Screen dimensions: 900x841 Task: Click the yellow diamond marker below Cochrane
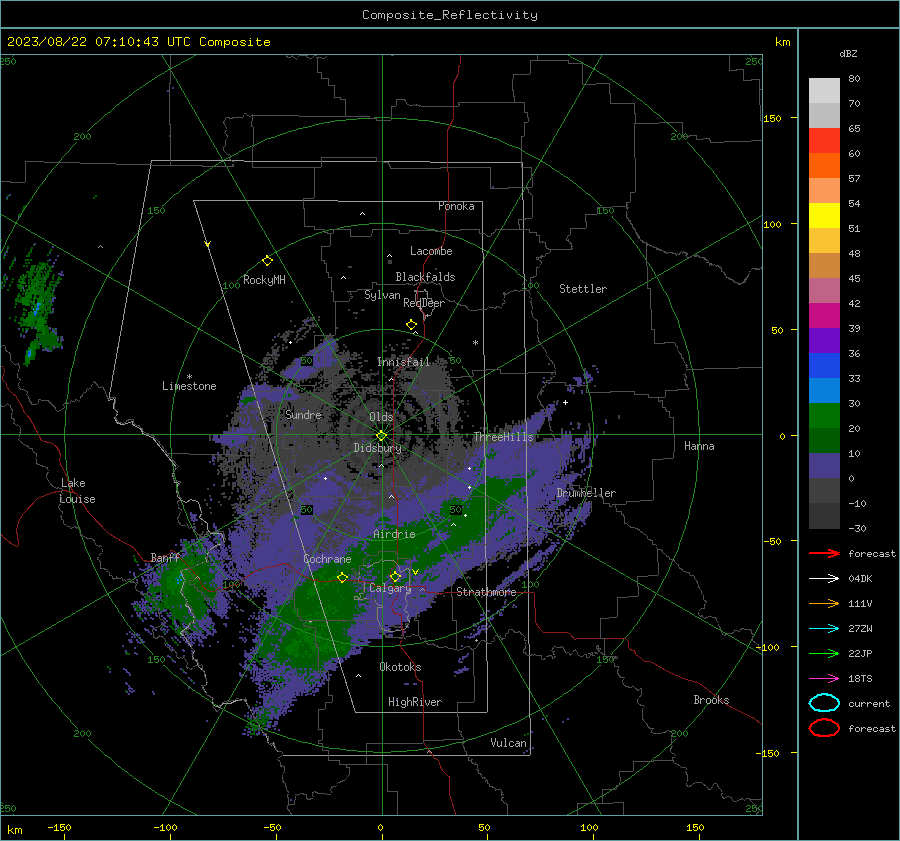(342, 577)
